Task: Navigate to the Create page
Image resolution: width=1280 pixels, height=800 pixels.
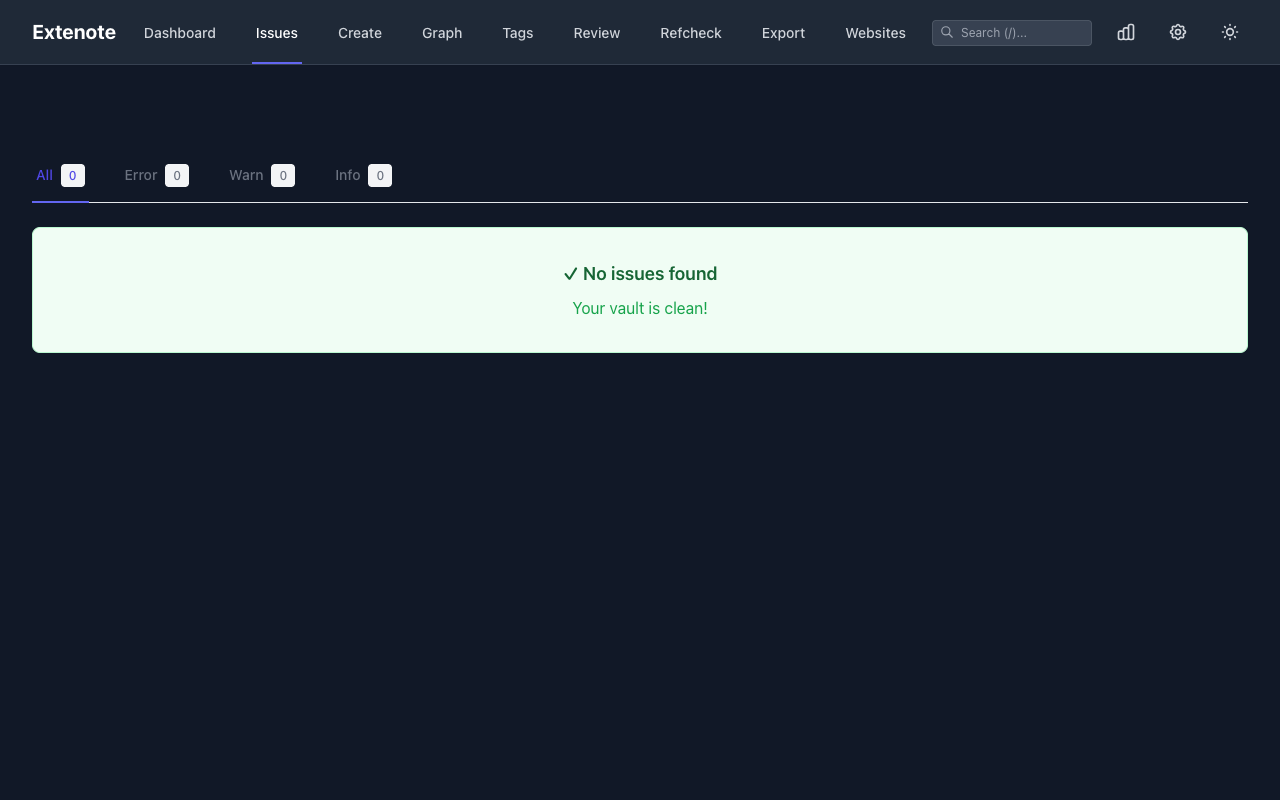Action: point(360,33)
